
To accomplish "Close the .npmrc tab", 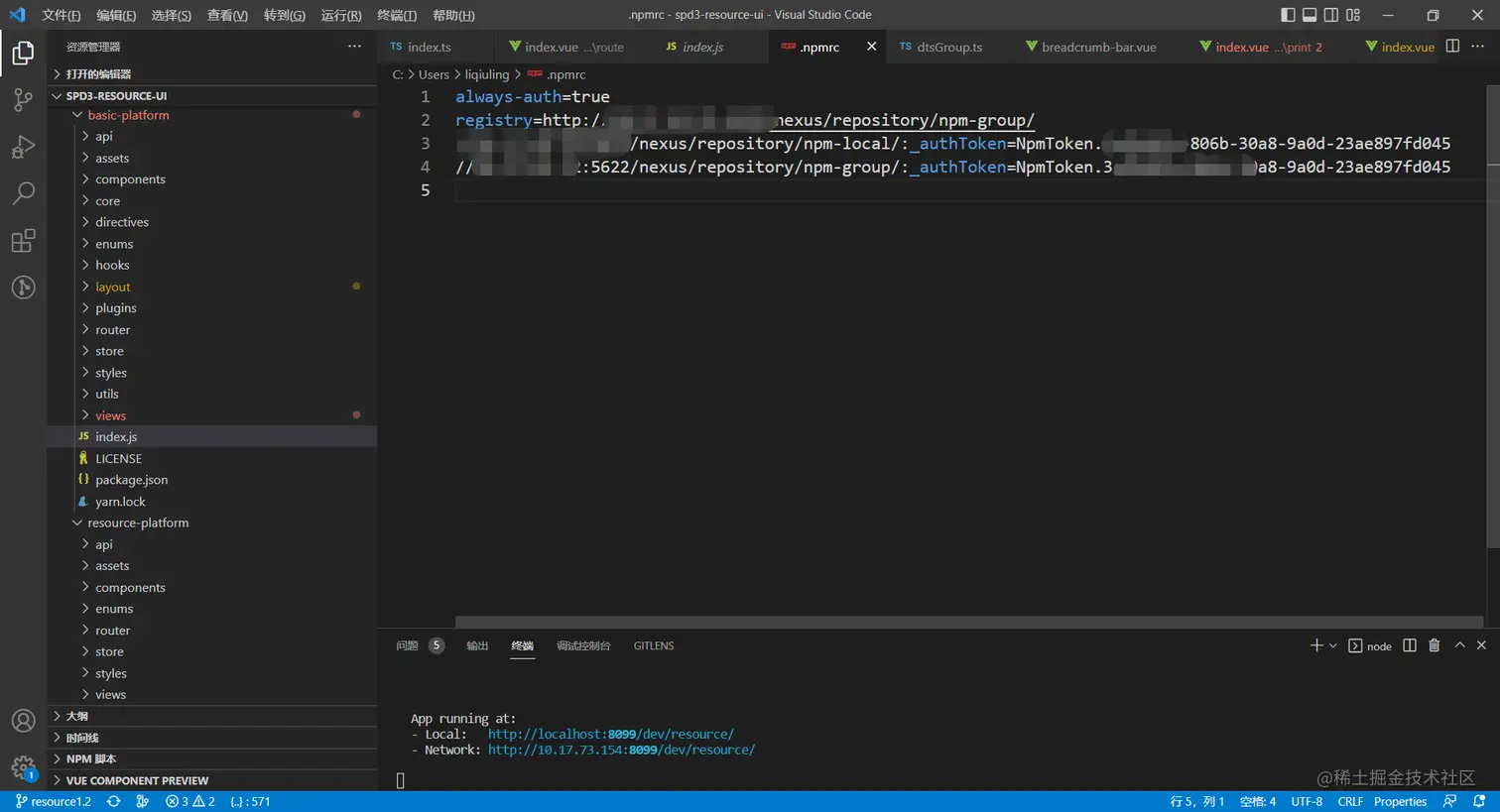I will 871,47.
